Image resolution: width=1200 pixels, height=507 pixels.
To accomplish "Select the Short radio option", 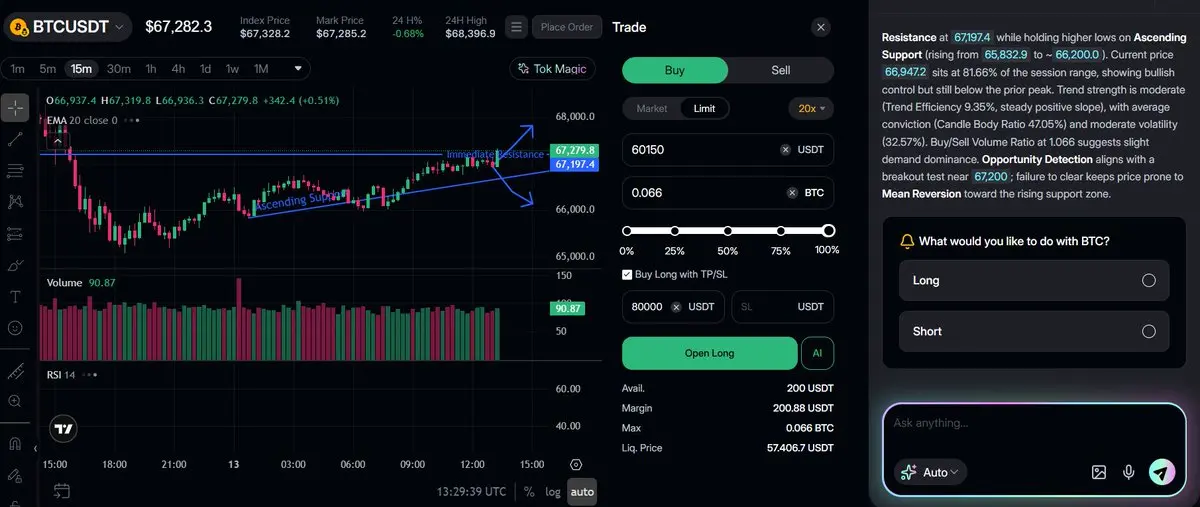I will (1149, 331).
